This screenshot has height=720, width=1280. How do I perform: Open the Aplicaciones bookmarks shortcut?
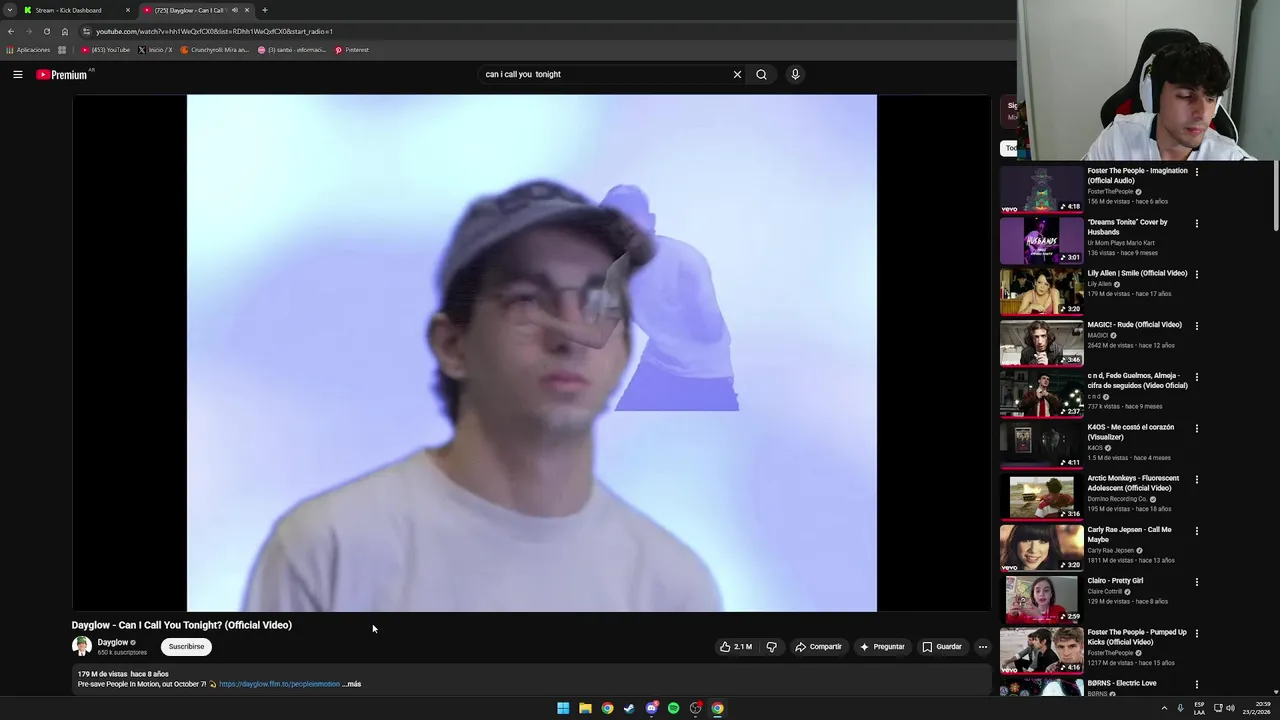tap(28, 50)
